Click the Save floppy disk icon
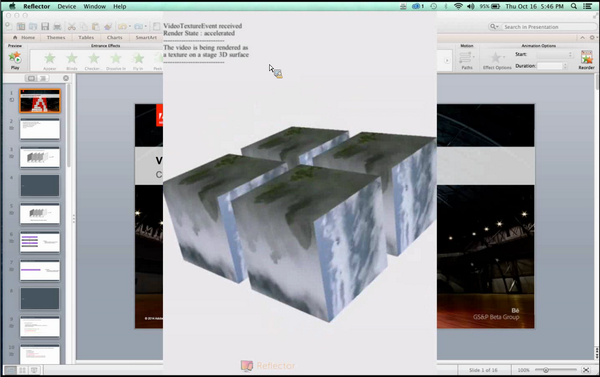600x377 pixels. click(45, 26)
